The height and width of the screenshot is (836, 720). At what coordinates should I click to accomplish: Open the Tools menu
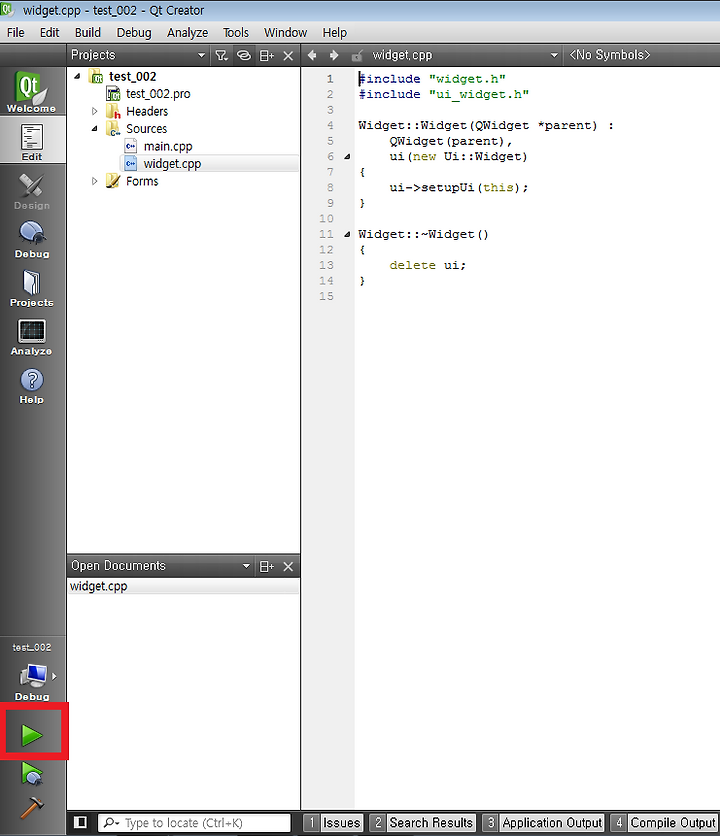236,33
